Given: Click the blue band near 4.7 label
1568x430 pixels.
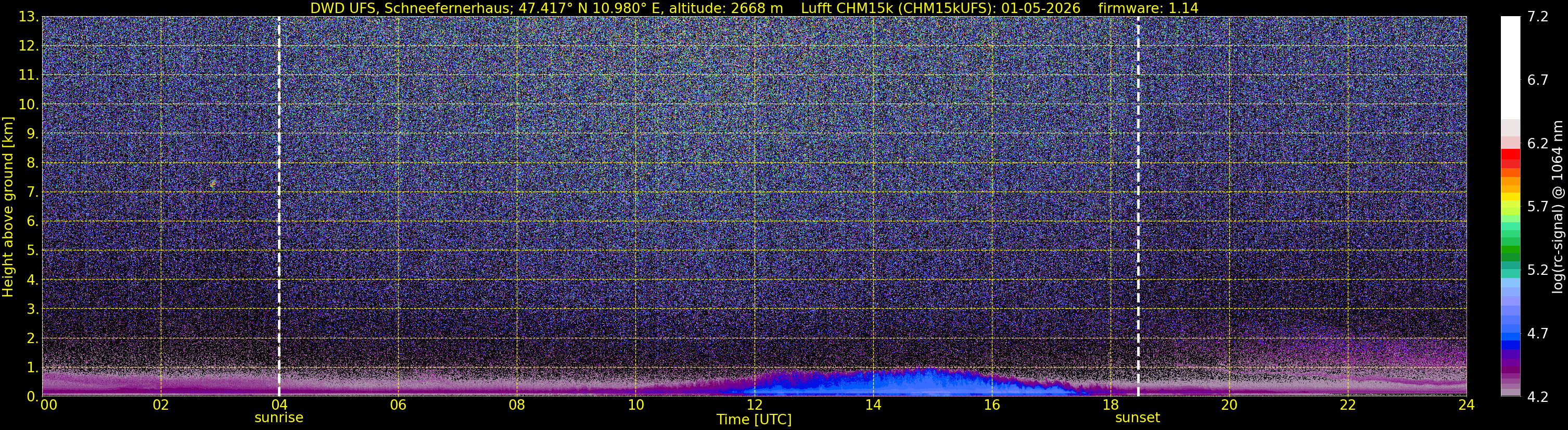Looking at the screenshot, I should (1510, 333).
